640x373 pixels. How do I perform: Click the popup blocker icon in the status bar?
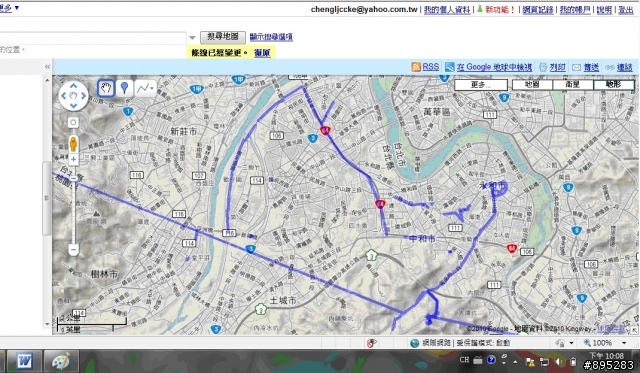(371, 343)
